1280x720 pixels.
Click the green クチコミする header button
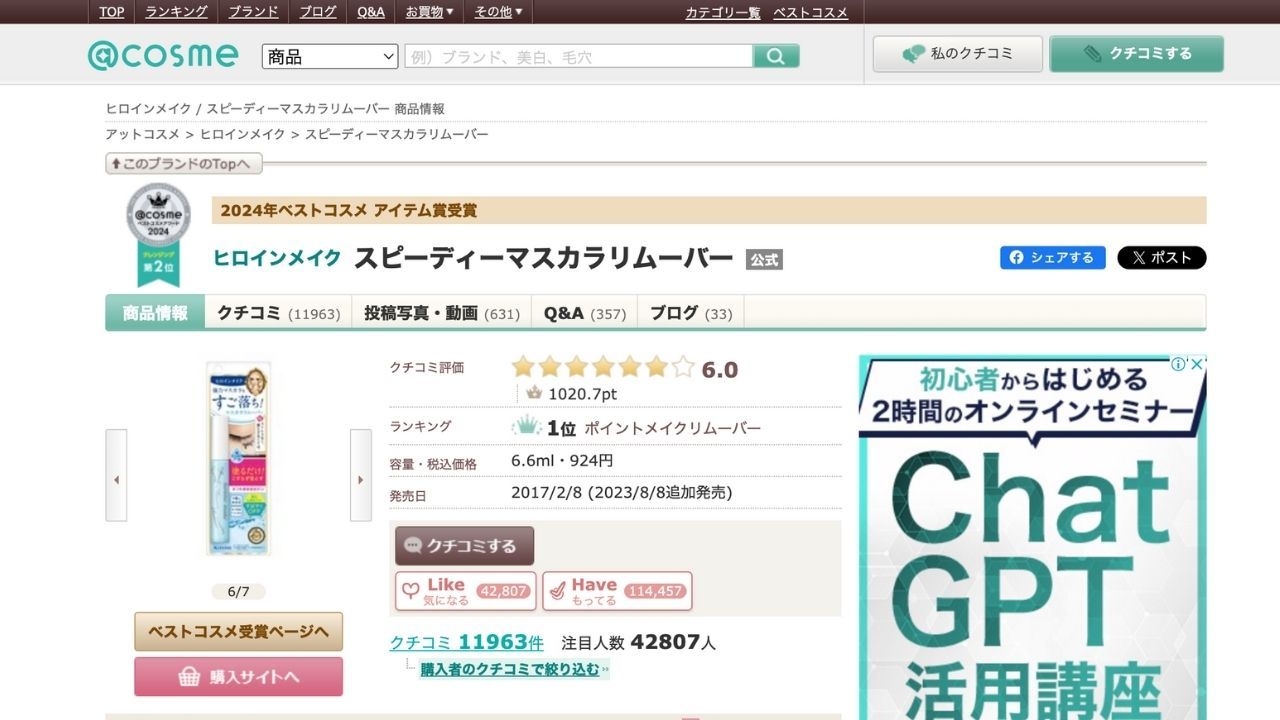coord(1137,54)
